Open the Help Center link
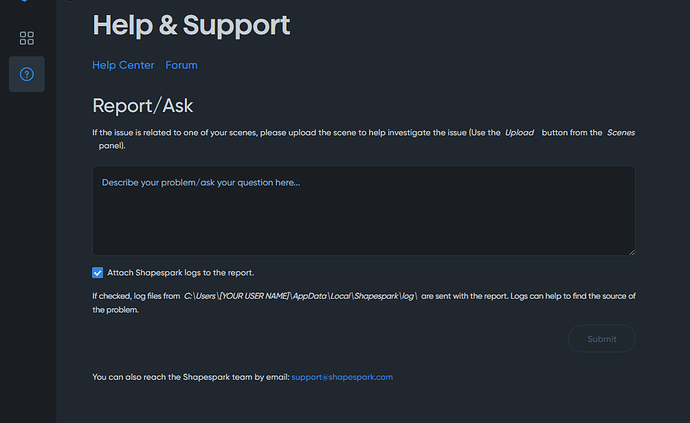This screenshot has width=690, height=423. pyautogui.click(x=123, y=65)
